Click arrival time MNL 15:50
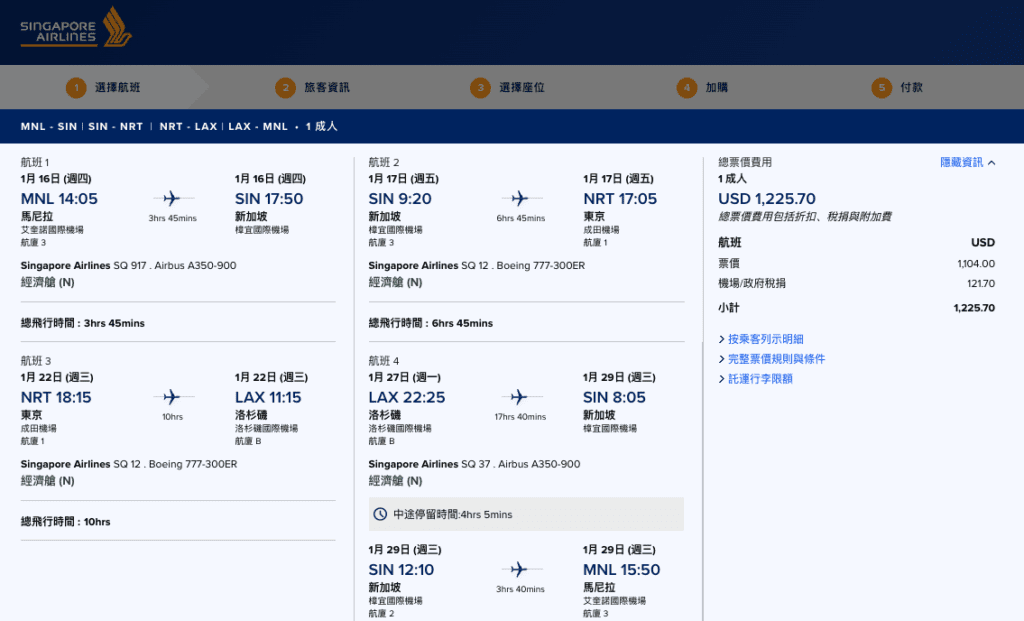 (x=621, y=569)
